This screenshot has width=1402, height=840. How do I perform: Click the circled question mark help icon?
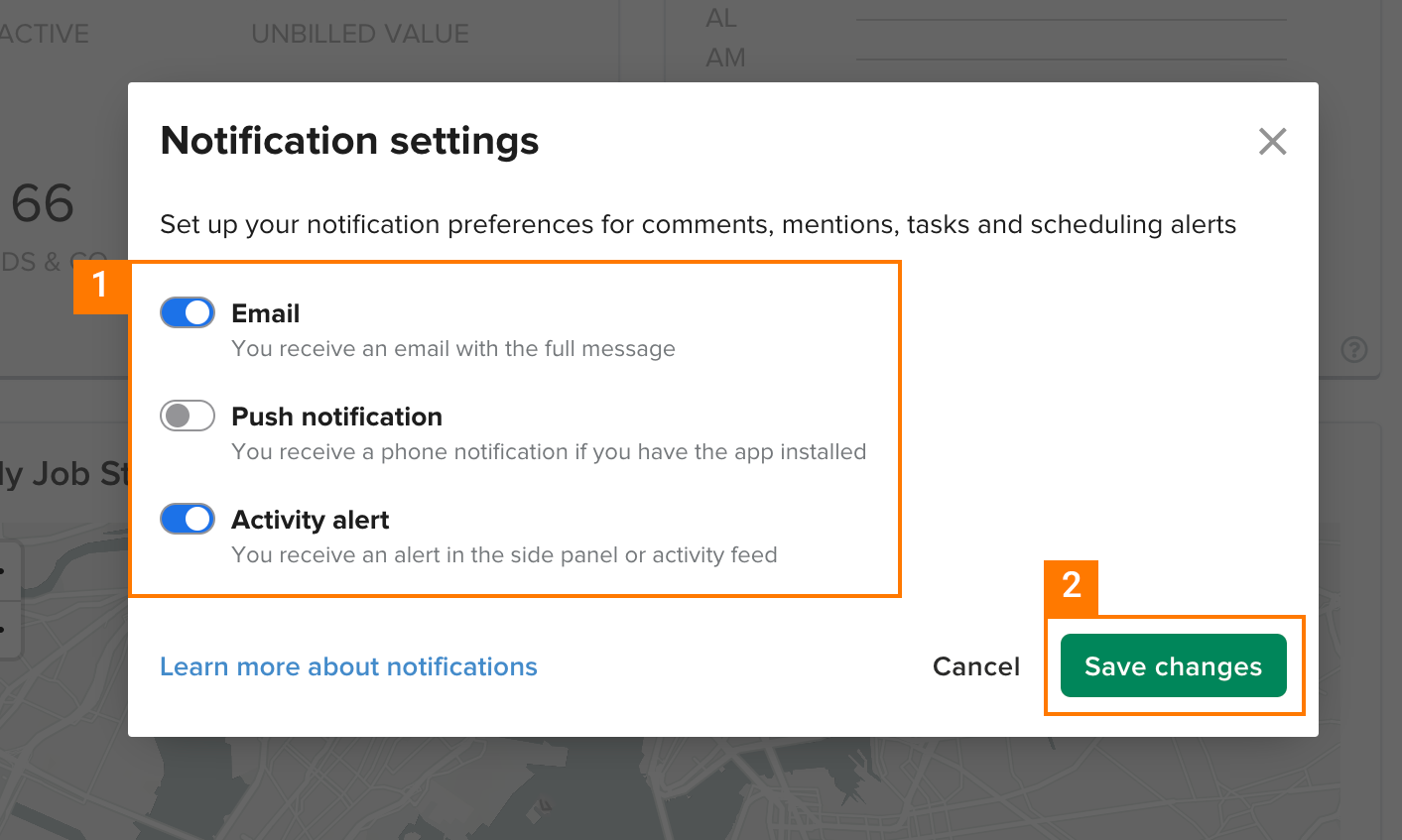(x=1353, y=350)
